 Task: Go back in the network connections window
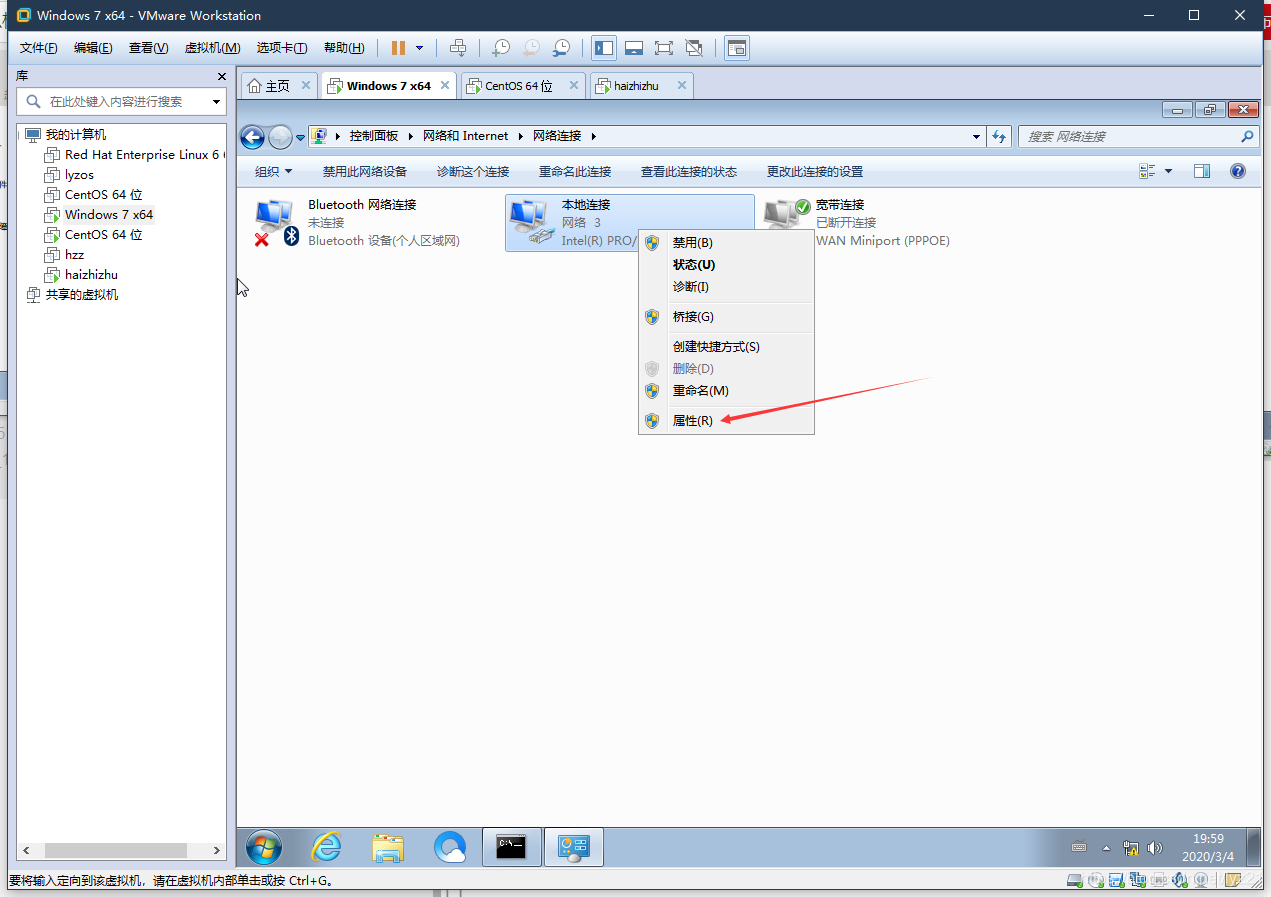(253, 137)
